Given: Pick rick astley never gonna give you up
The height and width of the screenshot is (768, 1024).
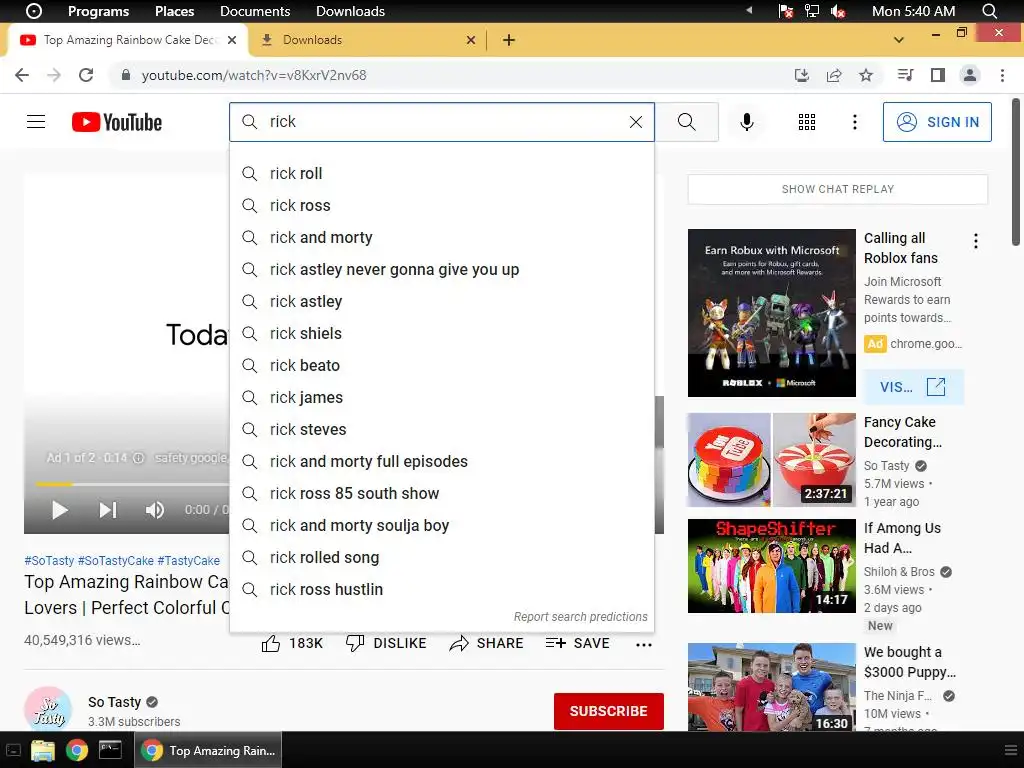Looking at the screenshot, I should [x=441, y=269].
